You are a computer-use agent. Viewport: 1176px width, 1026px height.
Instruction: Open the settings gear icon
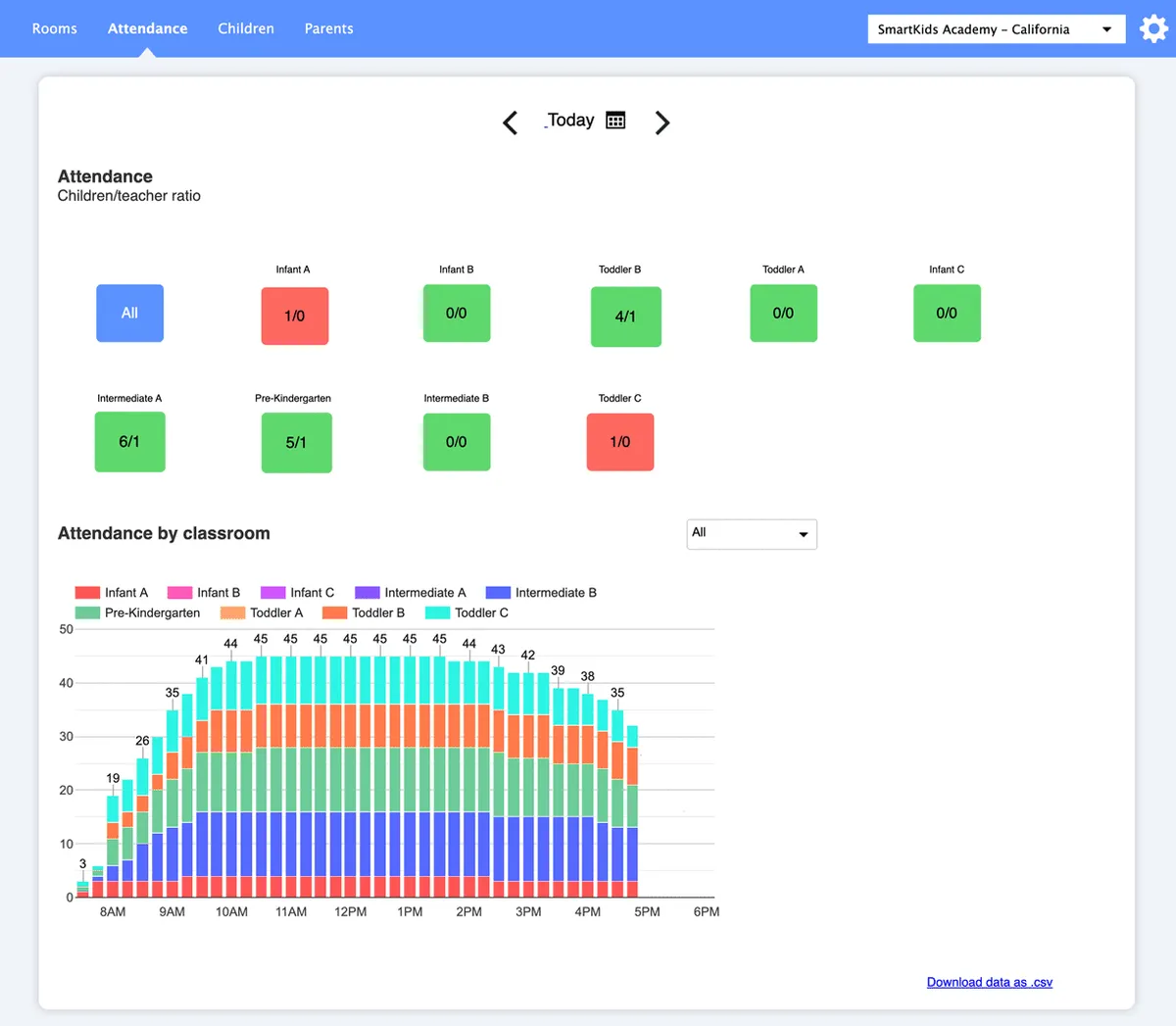click(1153, 29)
